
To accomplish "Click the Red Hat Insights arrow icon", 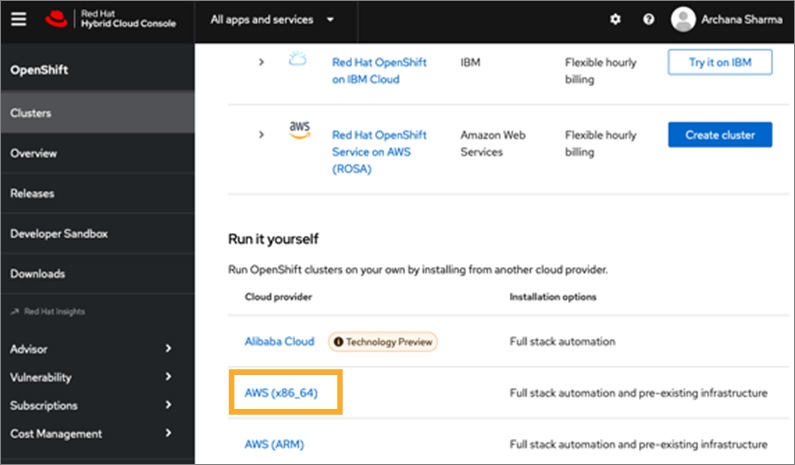I will point(15,311).
